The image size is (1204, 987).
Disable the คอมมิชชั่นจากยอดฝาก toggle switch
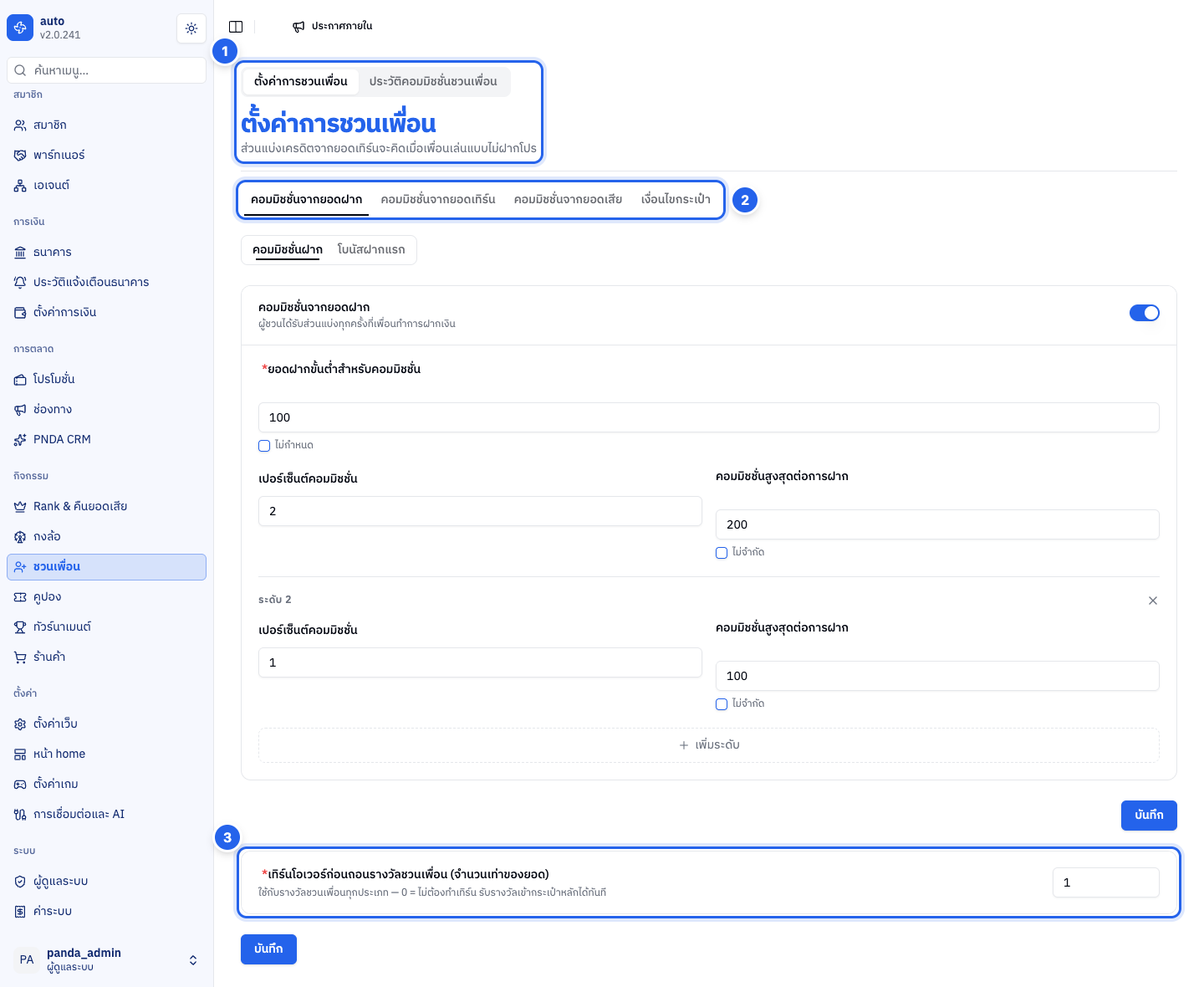point(1145,313)
